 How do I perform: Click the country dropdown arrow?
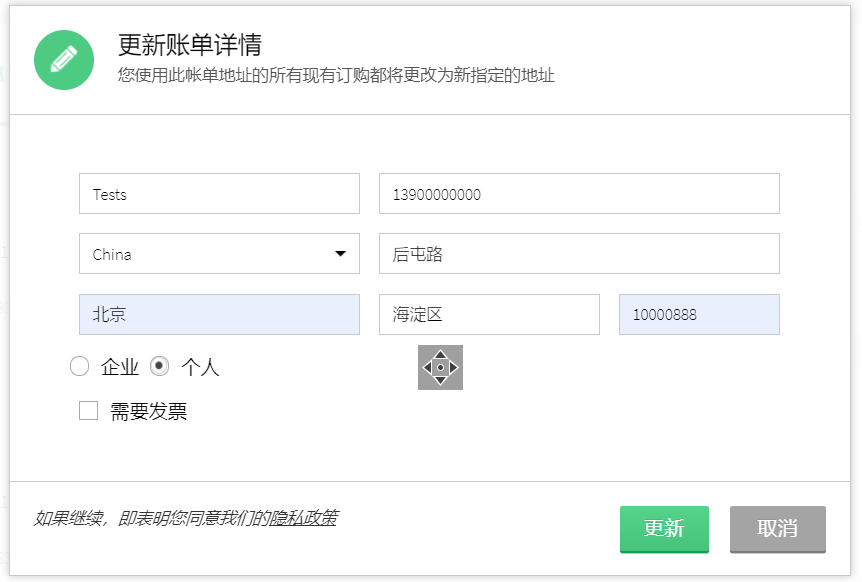point(341,254)
